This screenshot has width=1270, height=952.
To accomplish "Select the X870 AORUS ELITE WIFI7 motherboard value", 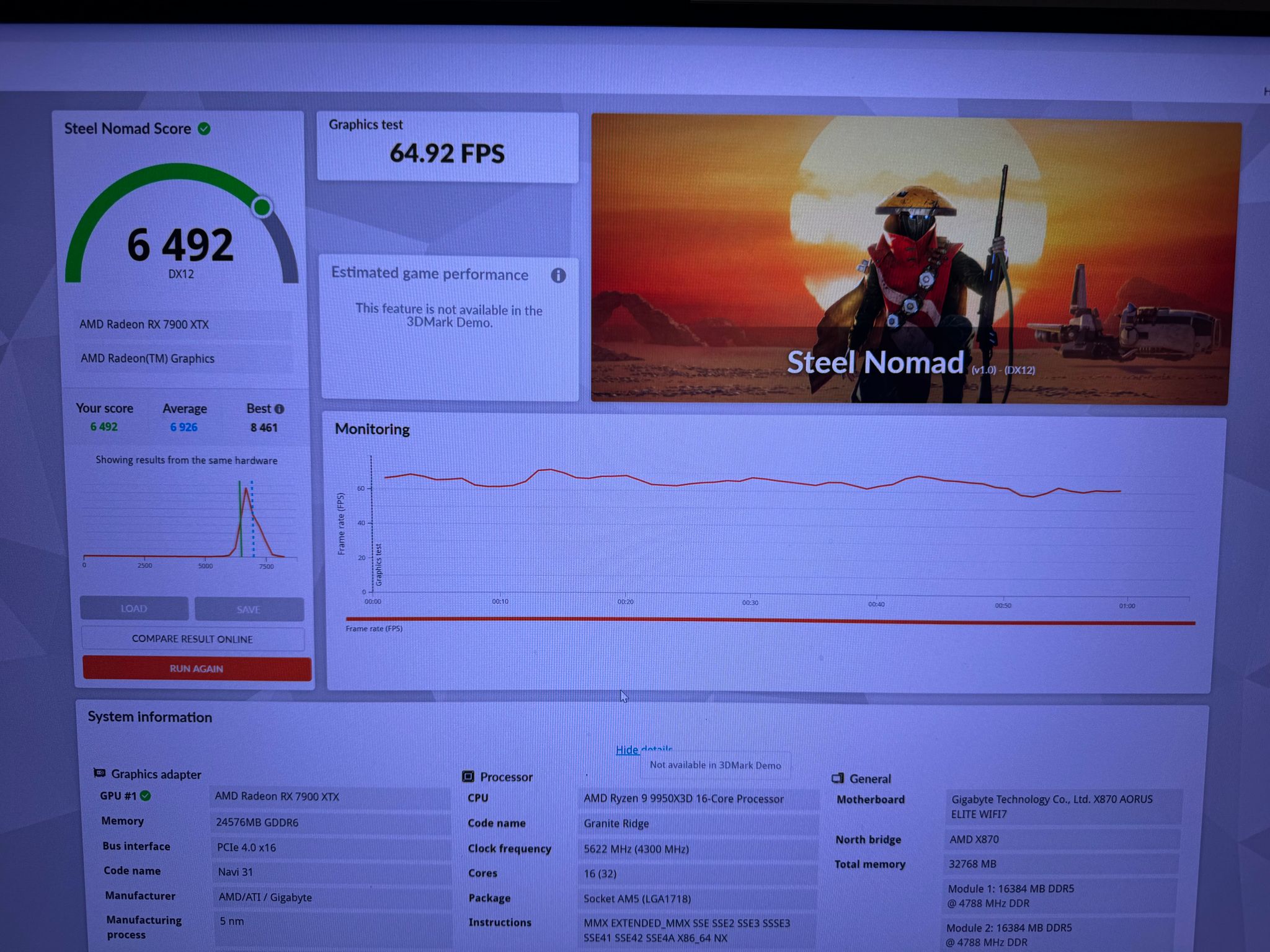I will (1052, 806).
